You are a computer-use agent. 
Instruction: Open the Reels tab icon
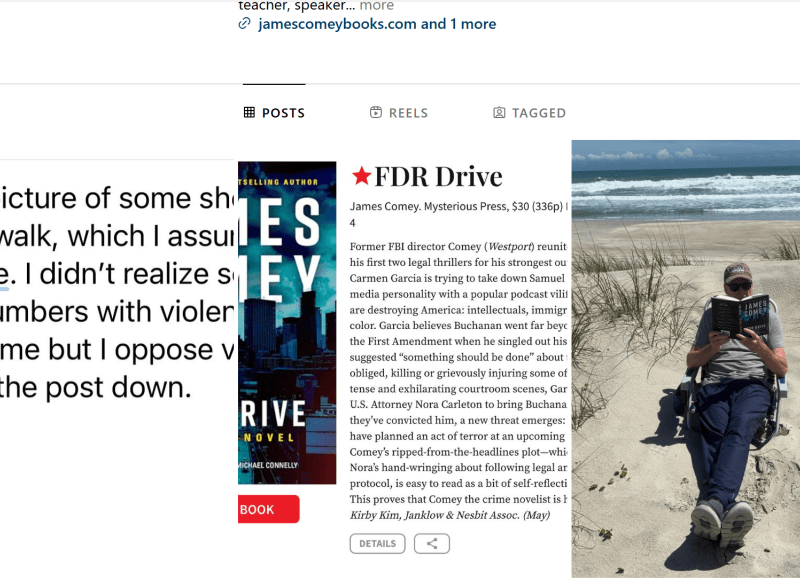[376, 112]
